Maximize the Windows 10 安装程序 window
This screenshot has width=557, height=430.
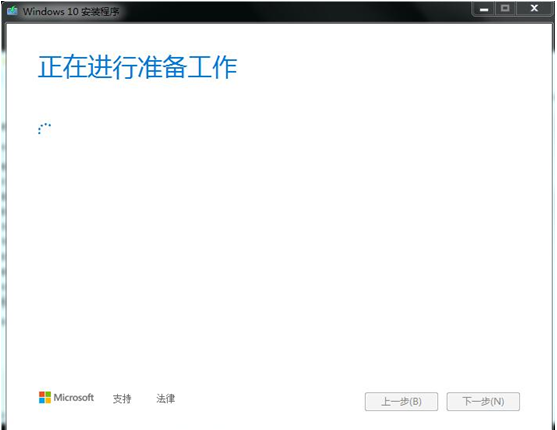pyautogui.click(x=505, y=9)
